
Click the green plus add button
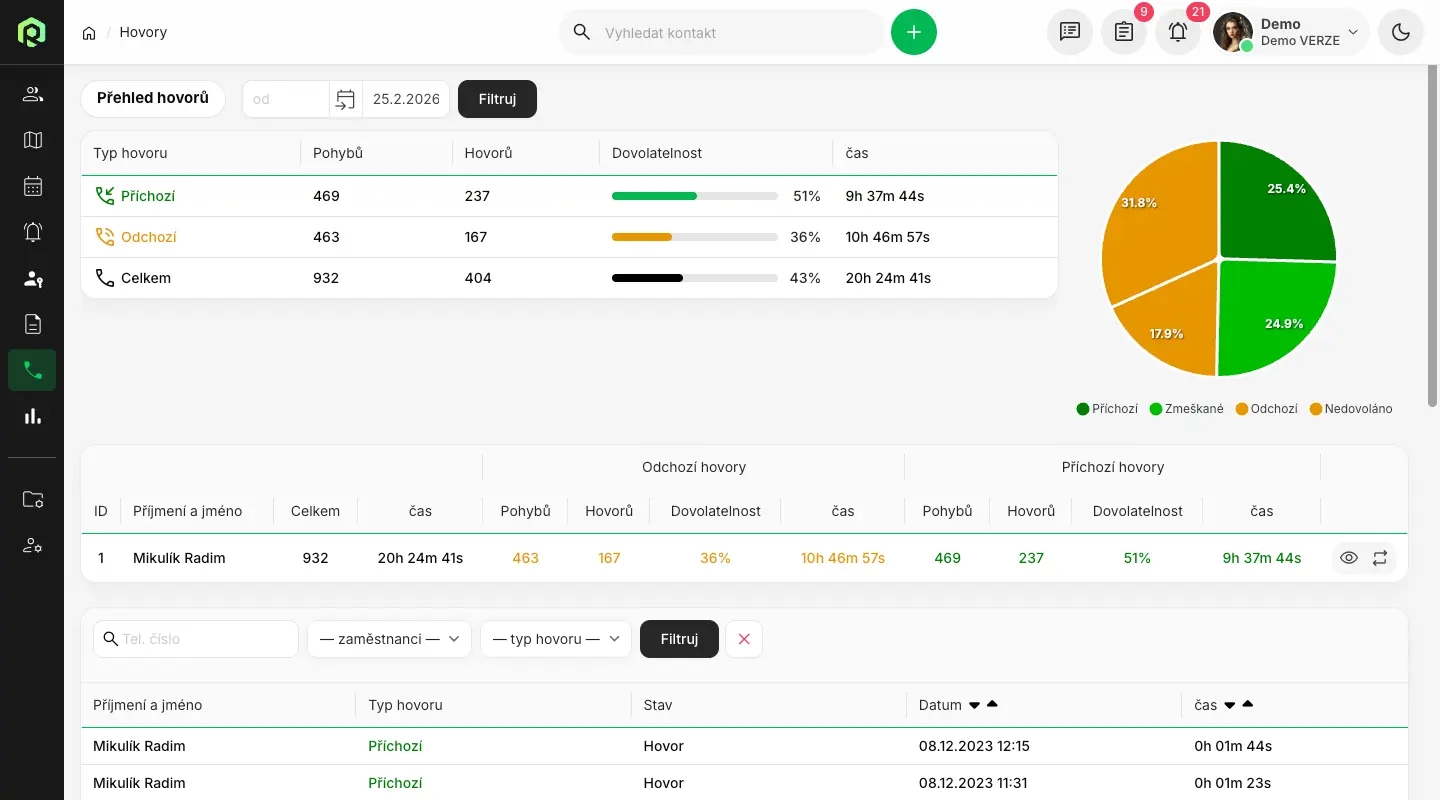pos(913,32)
